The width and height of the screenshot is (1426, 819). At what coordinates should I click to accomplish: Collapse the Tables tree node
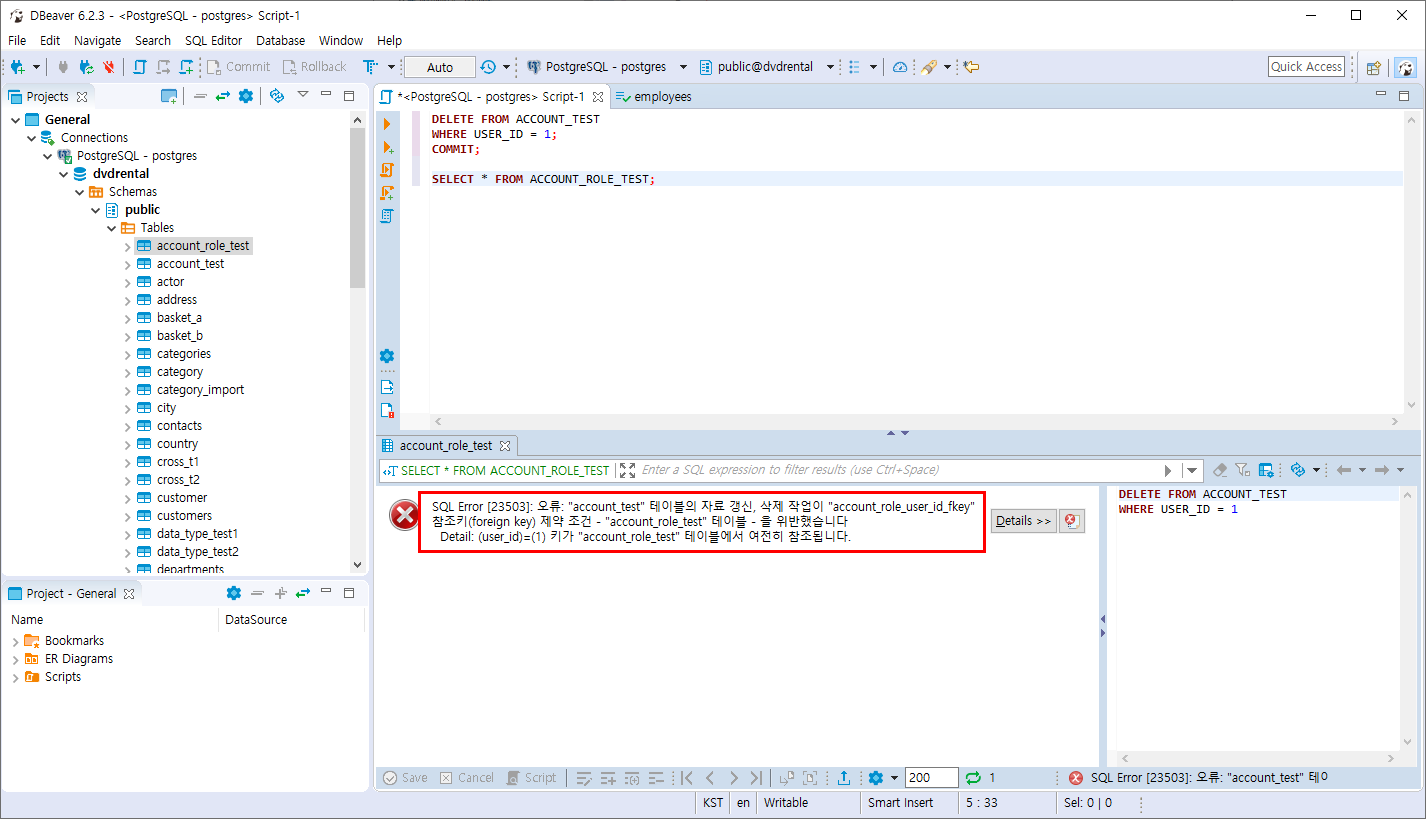112,228
